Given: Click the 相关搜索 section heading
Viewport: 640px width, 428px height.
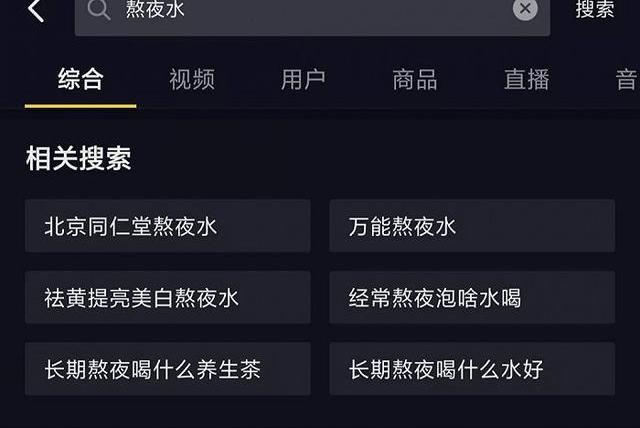Looking at the screenshot, I should 78,158.
